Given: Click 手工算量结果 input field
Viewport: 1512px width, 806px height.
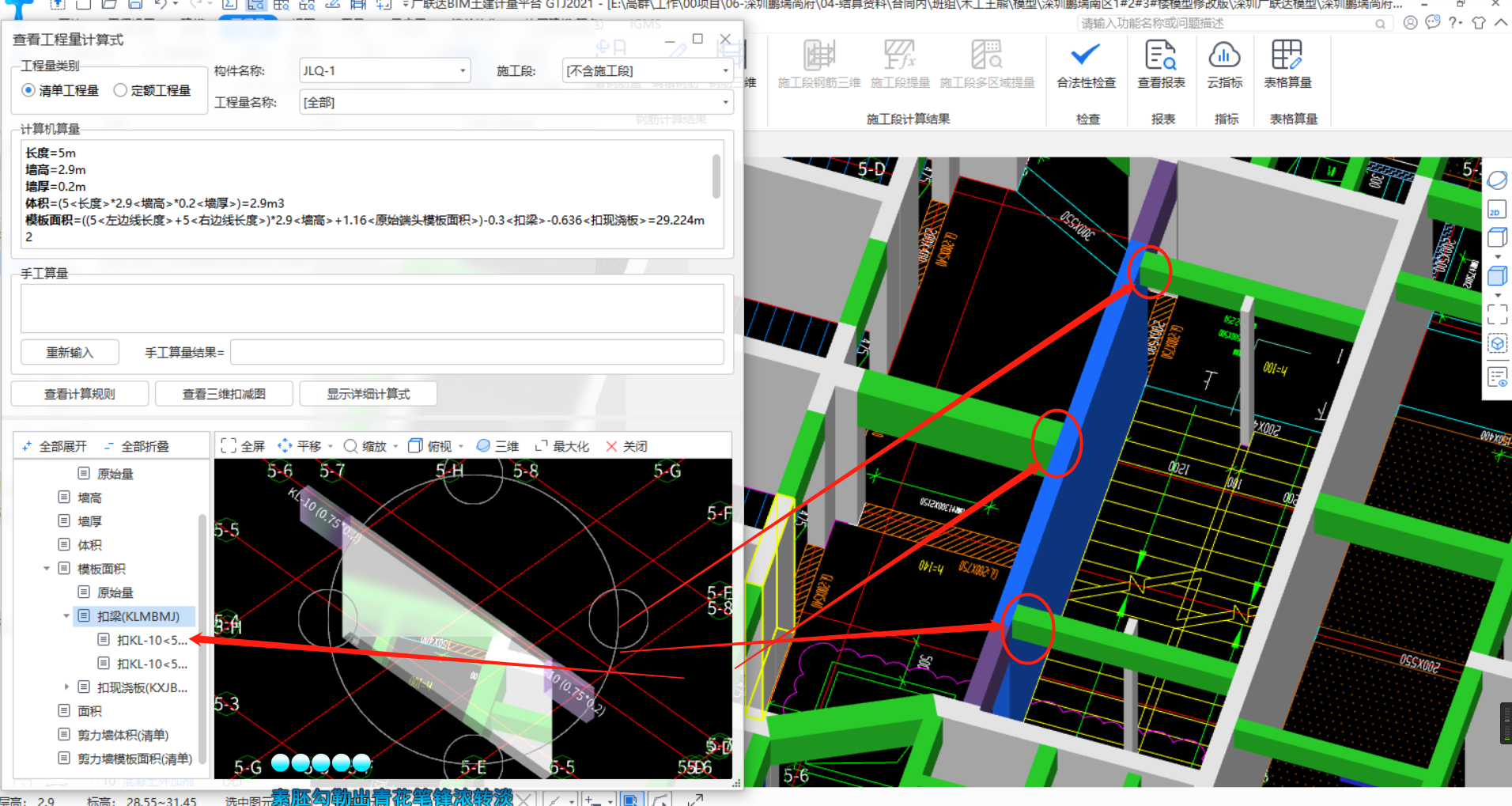Looking at the screenshot, I should pos(477,352).
